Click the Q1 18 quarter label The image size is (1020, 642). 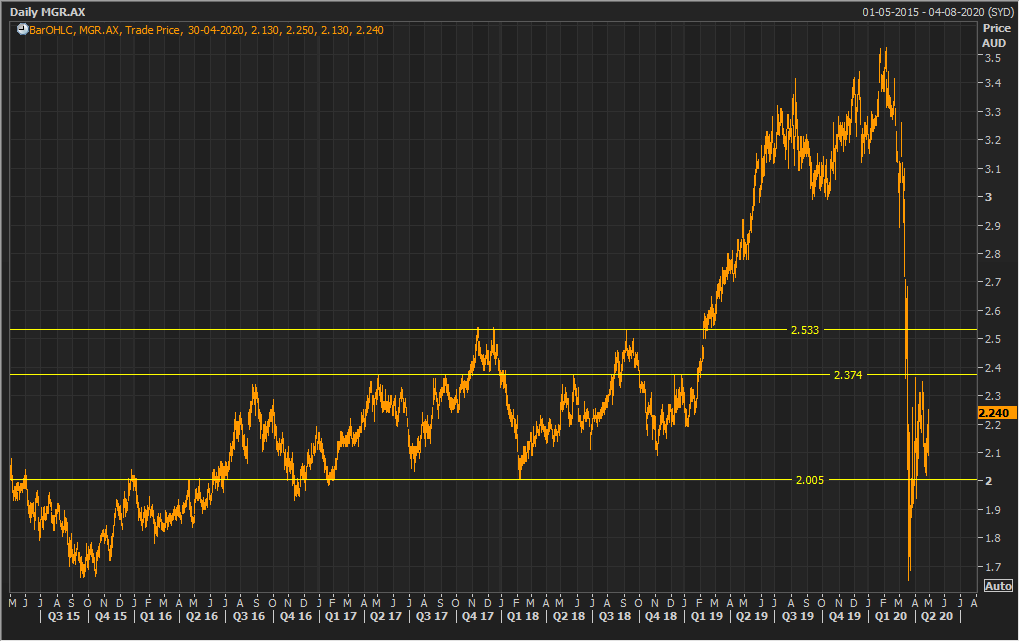pos(523,616)
